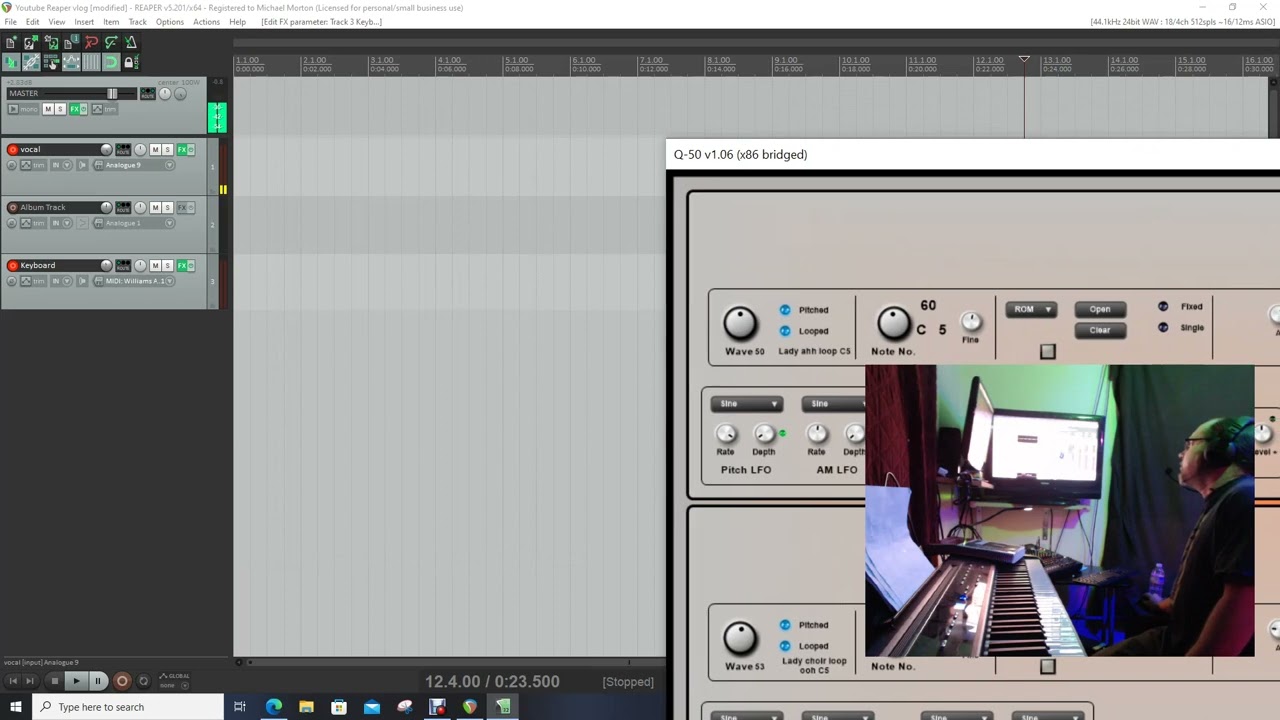Toggle record arm on the Keyboard track

click(x=13, y=266)
